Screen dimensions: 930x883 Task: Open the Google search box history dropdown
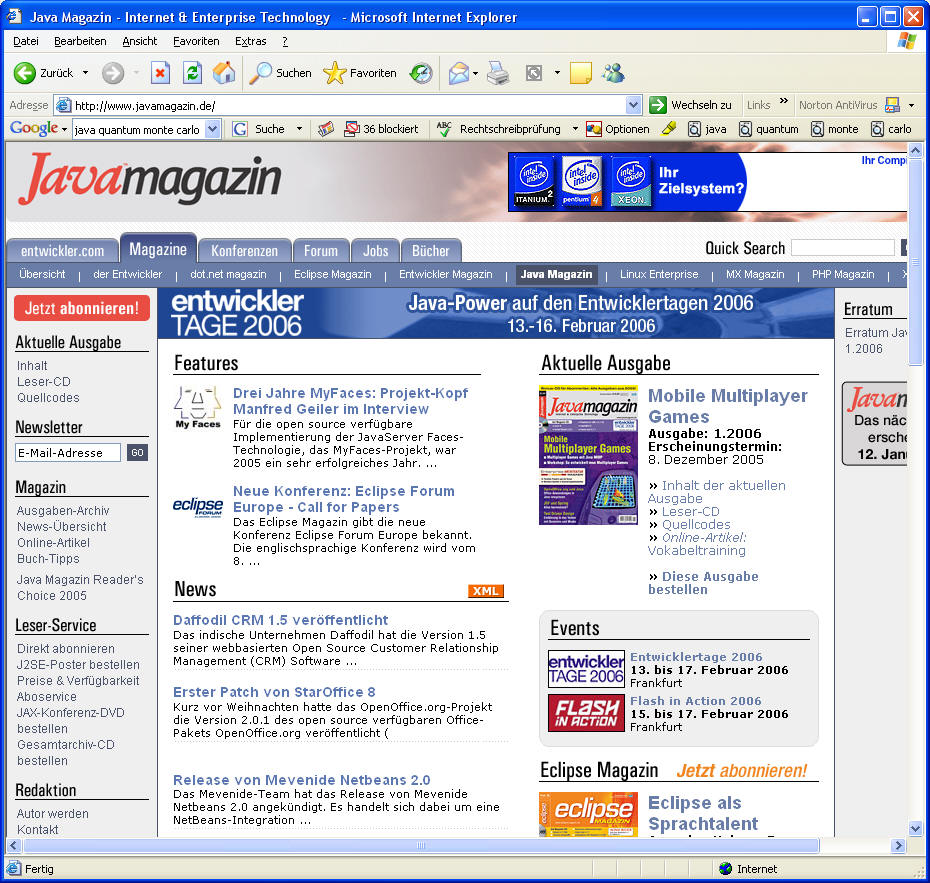[x=212, y=129]
